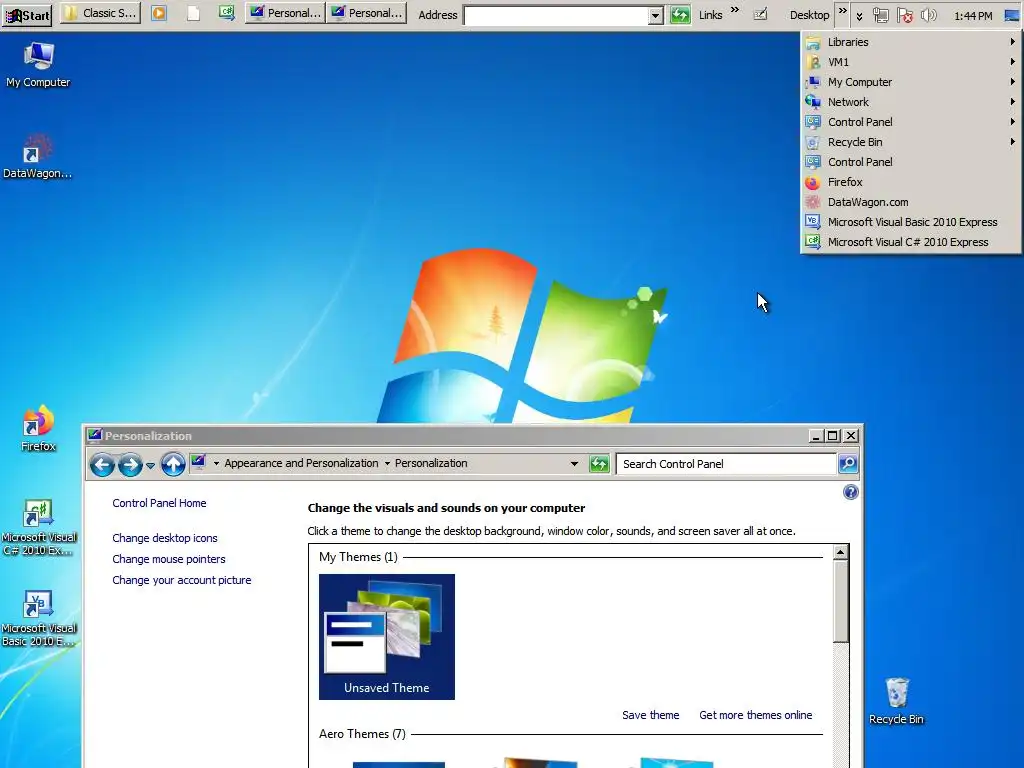Click the search magnifier button
The height and width of the screenshot is (768, 1024).
click(848, 464)
